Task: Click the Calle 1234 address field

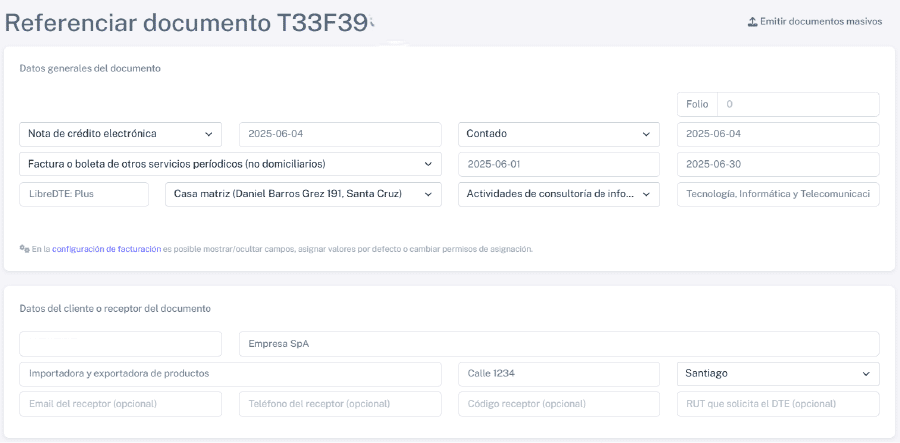Action: click(x=558, y=374)
